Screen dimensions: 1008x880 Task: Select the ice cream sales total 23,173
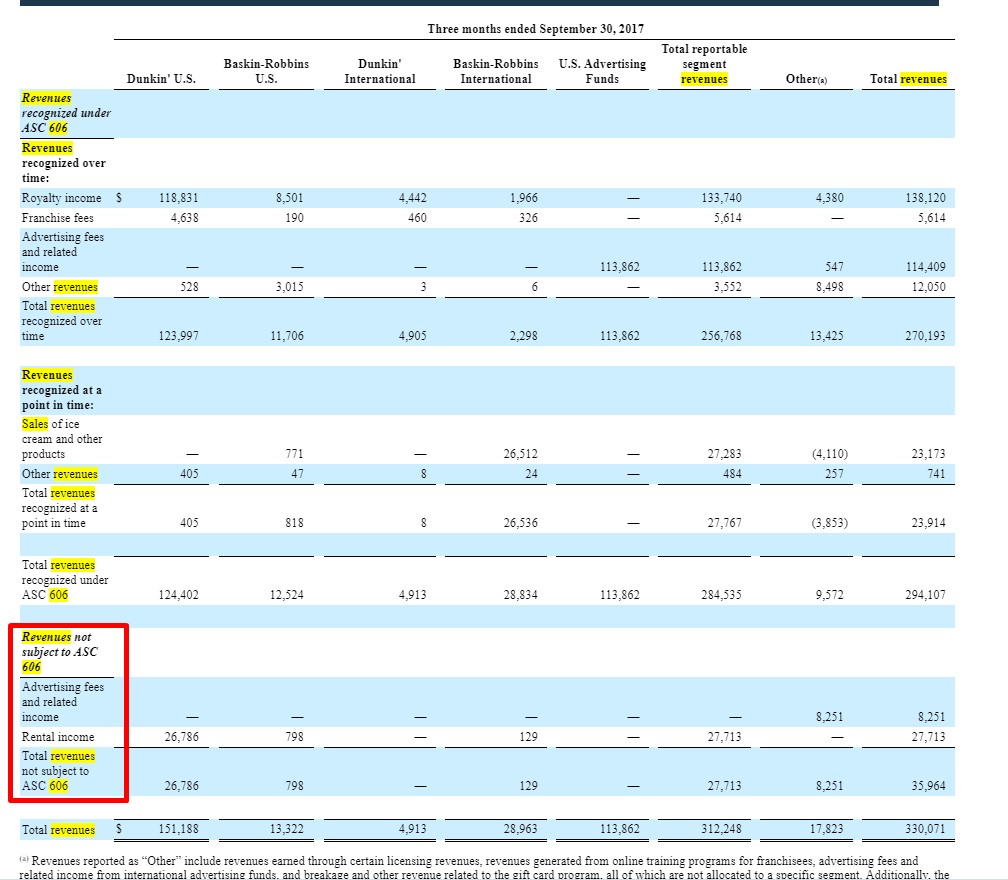point(928,454)
